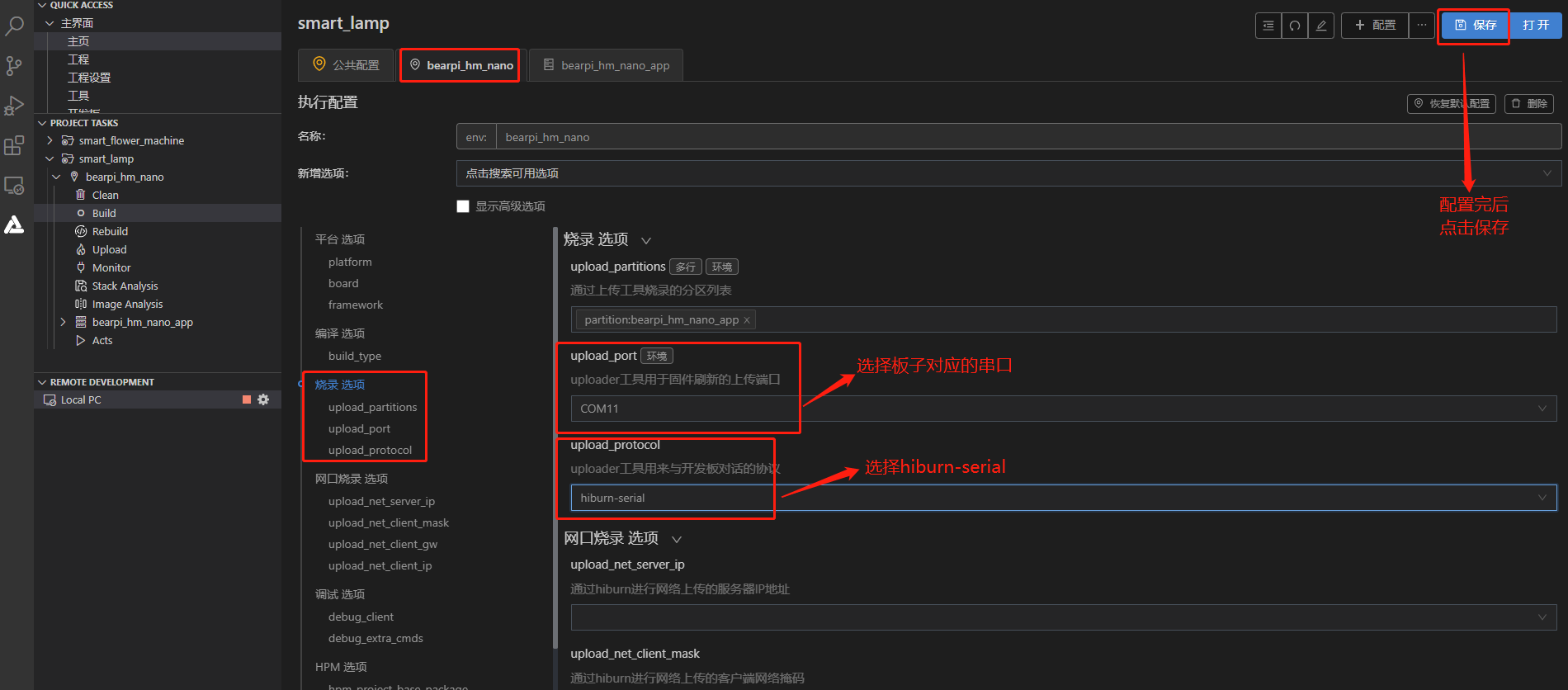This screenshot has height=690, width=1568.
Task: Jump to upload_protocol in options nav
Action: pos(370,450)
